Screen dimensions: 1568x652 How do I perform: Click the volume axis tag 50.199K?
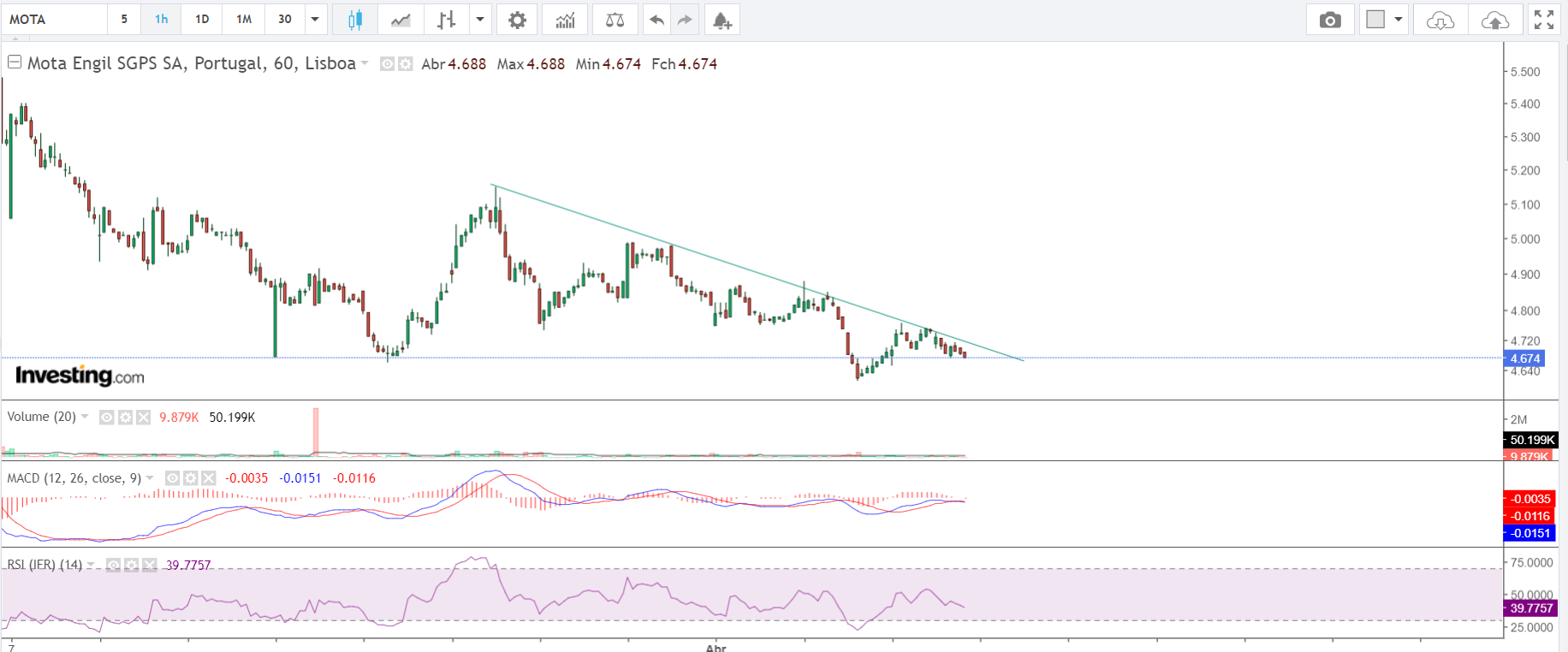pos(1530,440)
